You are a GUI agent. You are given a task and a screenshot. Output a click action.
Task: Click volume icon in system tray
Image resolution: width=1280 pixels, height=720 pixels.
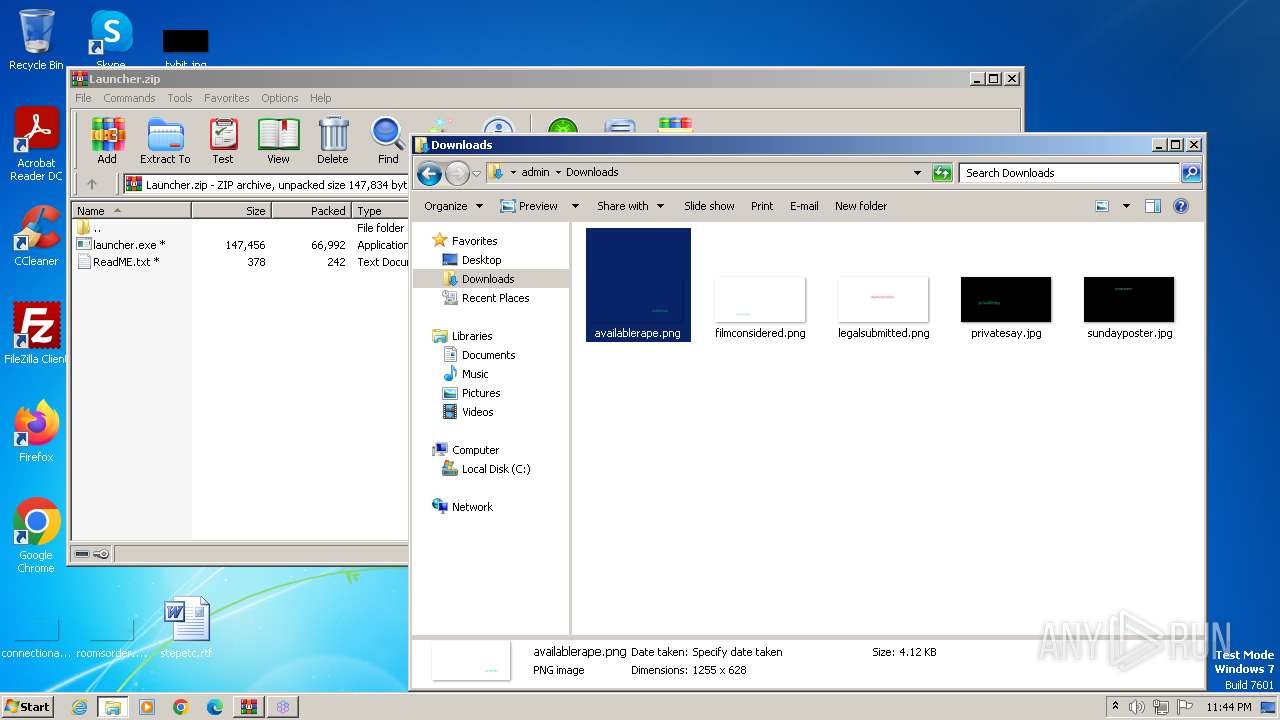pos(1137,707)
